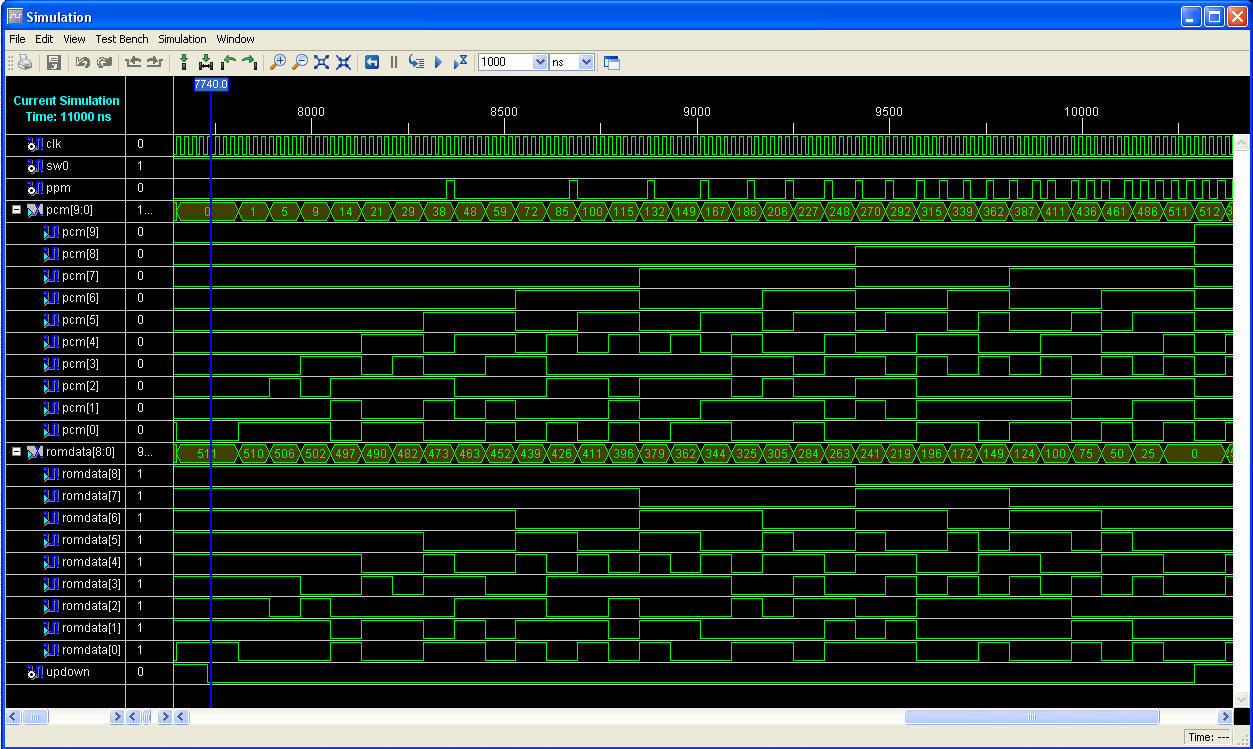The width and height of the screenshot is (1253, 749).
Task: Click the second blue-cross zoom icon
Action: pyautogui.click(x=343, y=62)
